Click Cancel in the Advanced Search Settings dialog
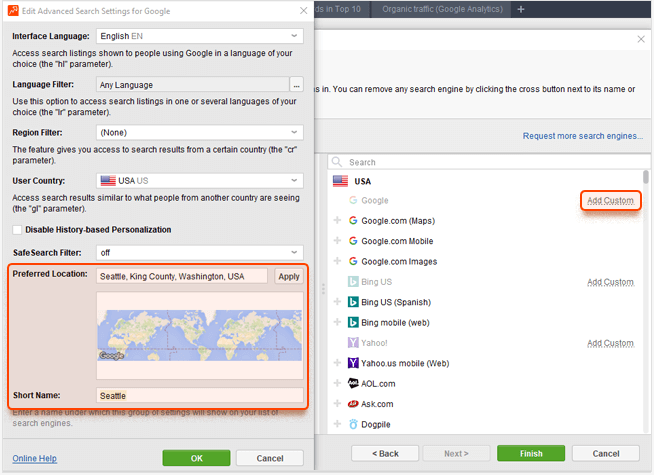 (x=270, y=458)
